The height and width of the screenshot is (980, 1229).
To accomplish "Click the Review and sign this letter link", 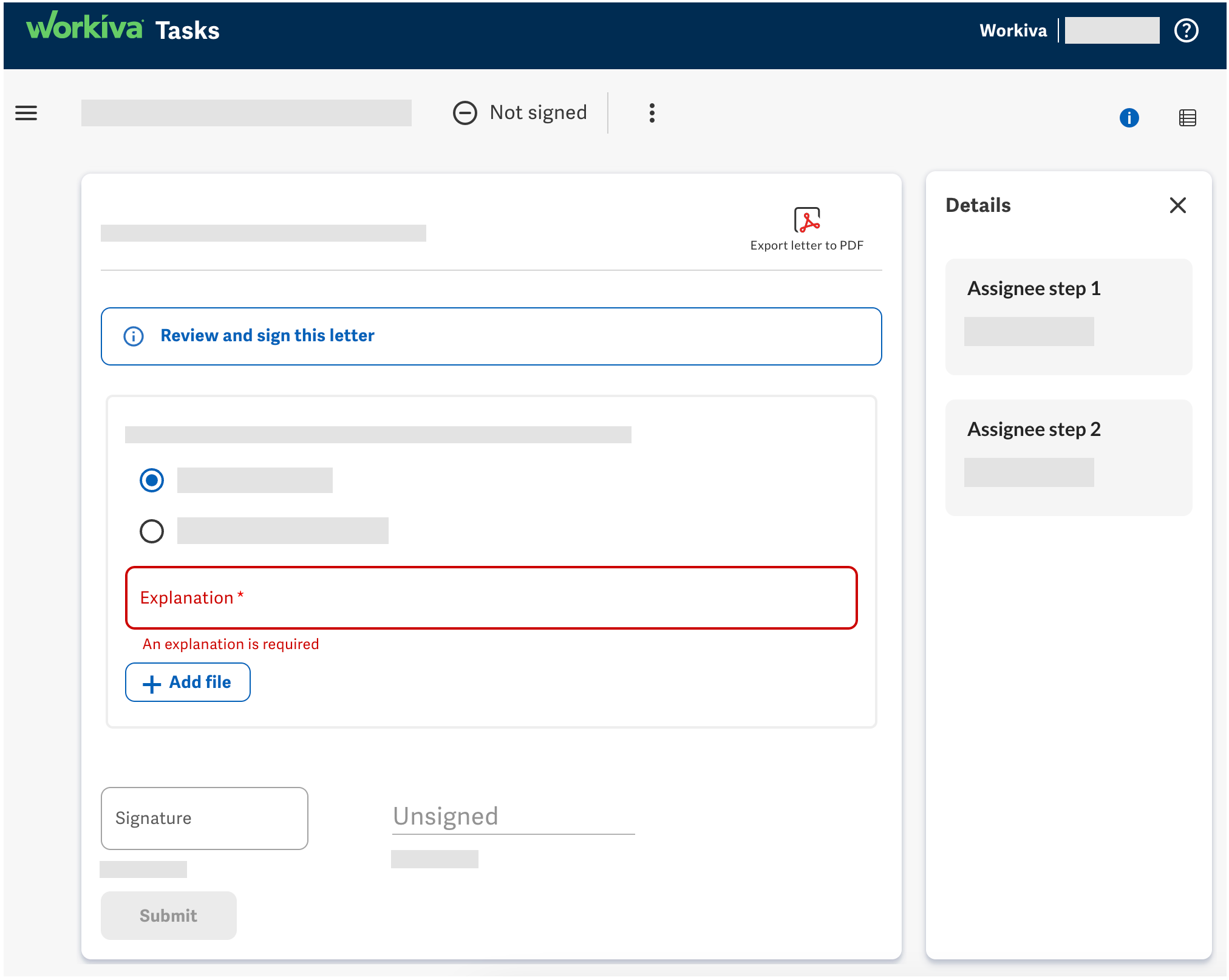I will coord(267,335).
